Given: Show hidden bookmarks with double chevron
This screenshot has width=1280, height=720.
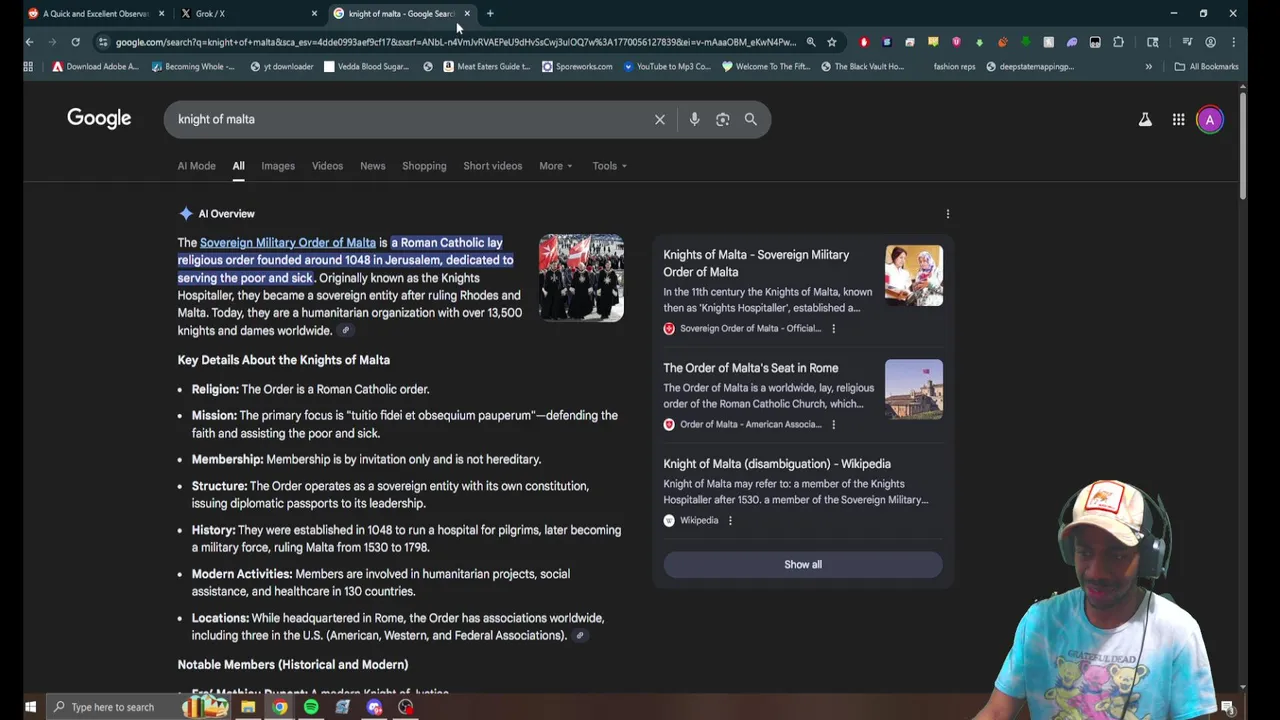Looking at the screenshot, I should (x=1148, y=66).
